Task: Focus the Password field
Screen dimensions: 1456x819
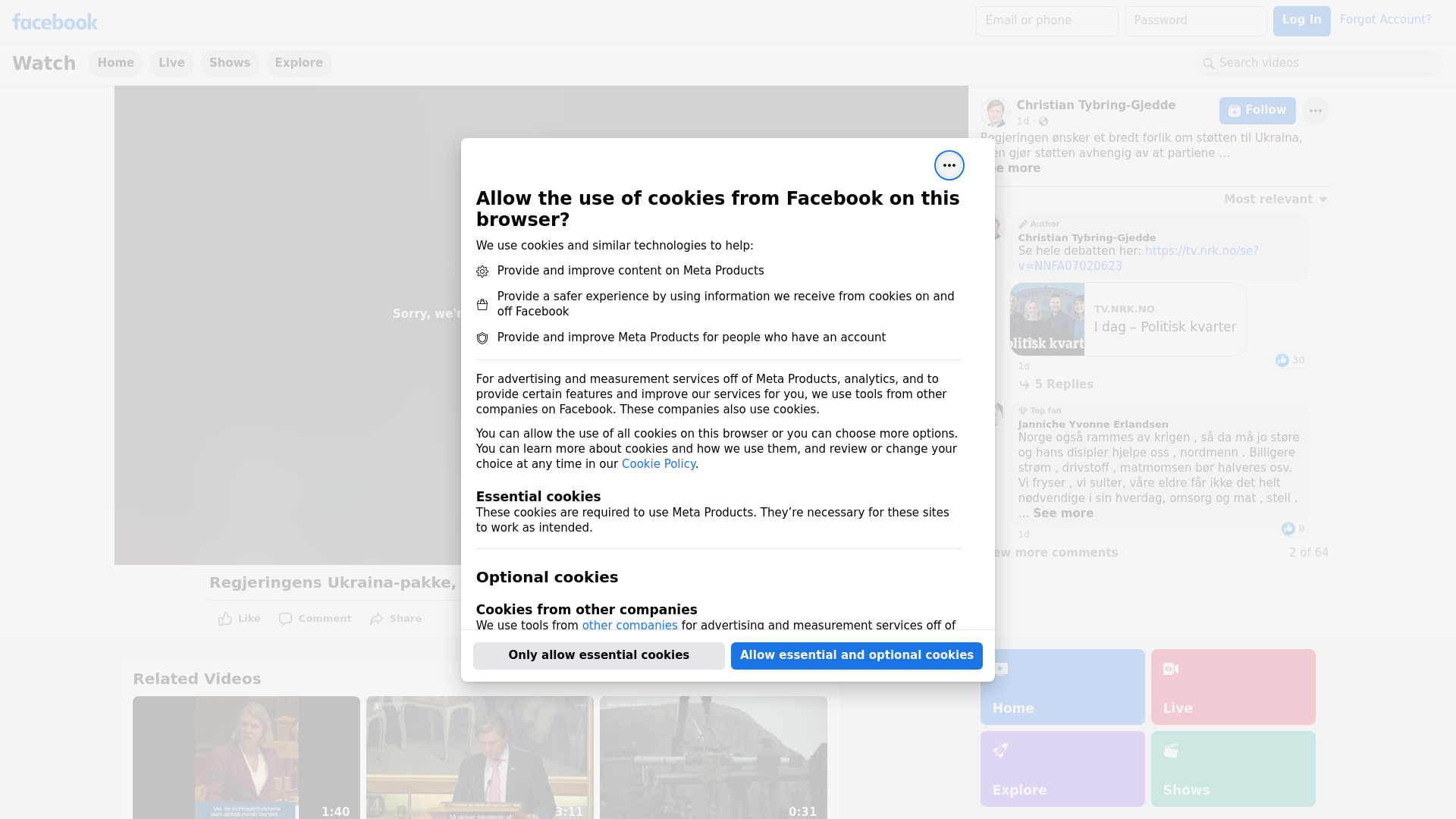Action: coord(1196,21)
